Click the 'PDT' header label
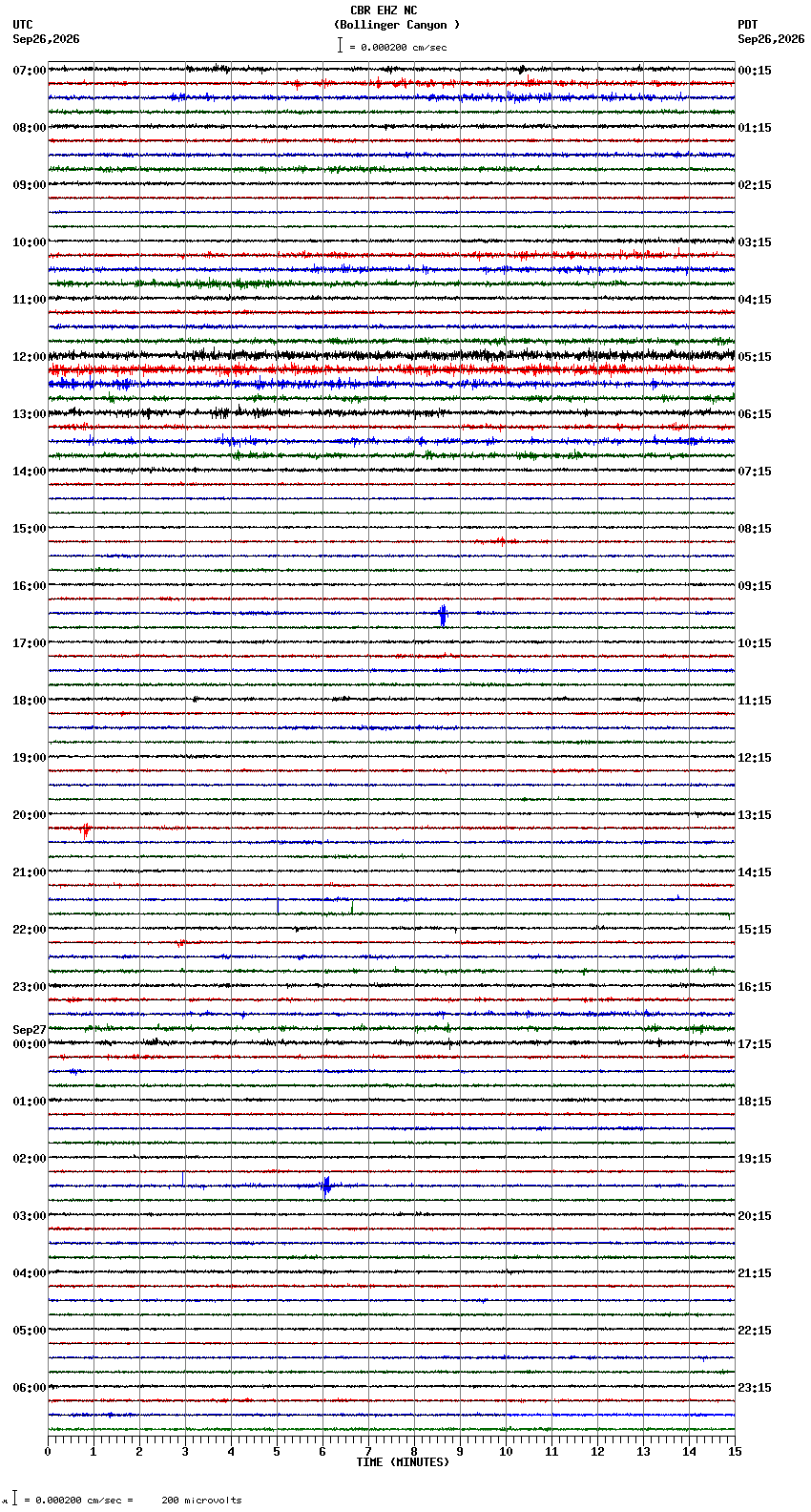811x1512 pixels. (x=747, y=25)
